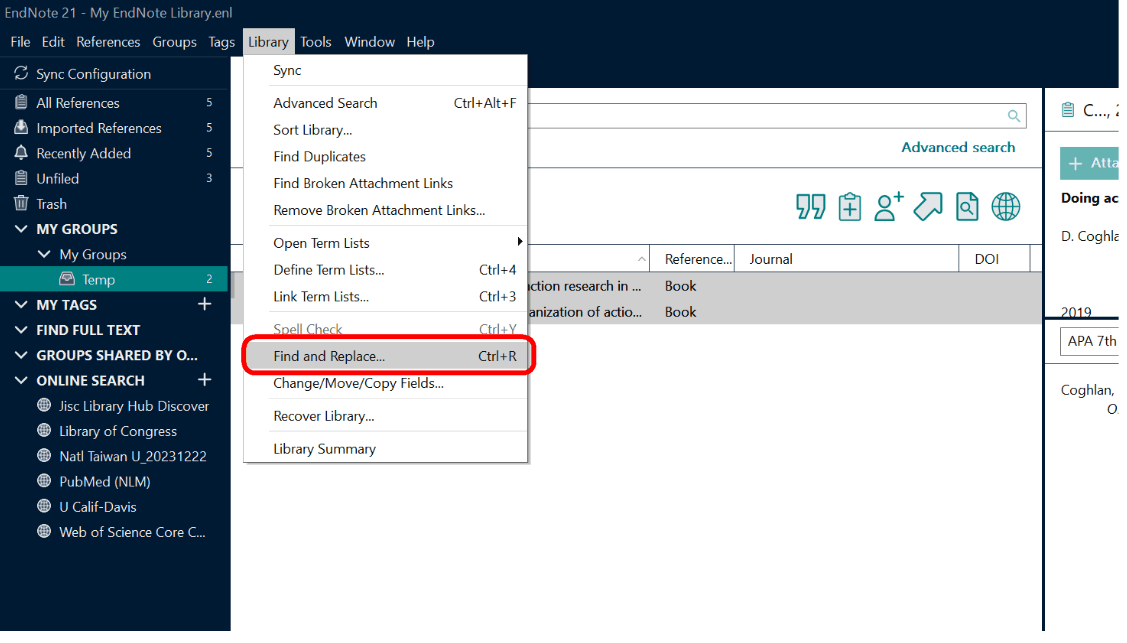Choose Recover Library... entry
This screenshot has width=1127, height=643.
[x=386, y=416]
